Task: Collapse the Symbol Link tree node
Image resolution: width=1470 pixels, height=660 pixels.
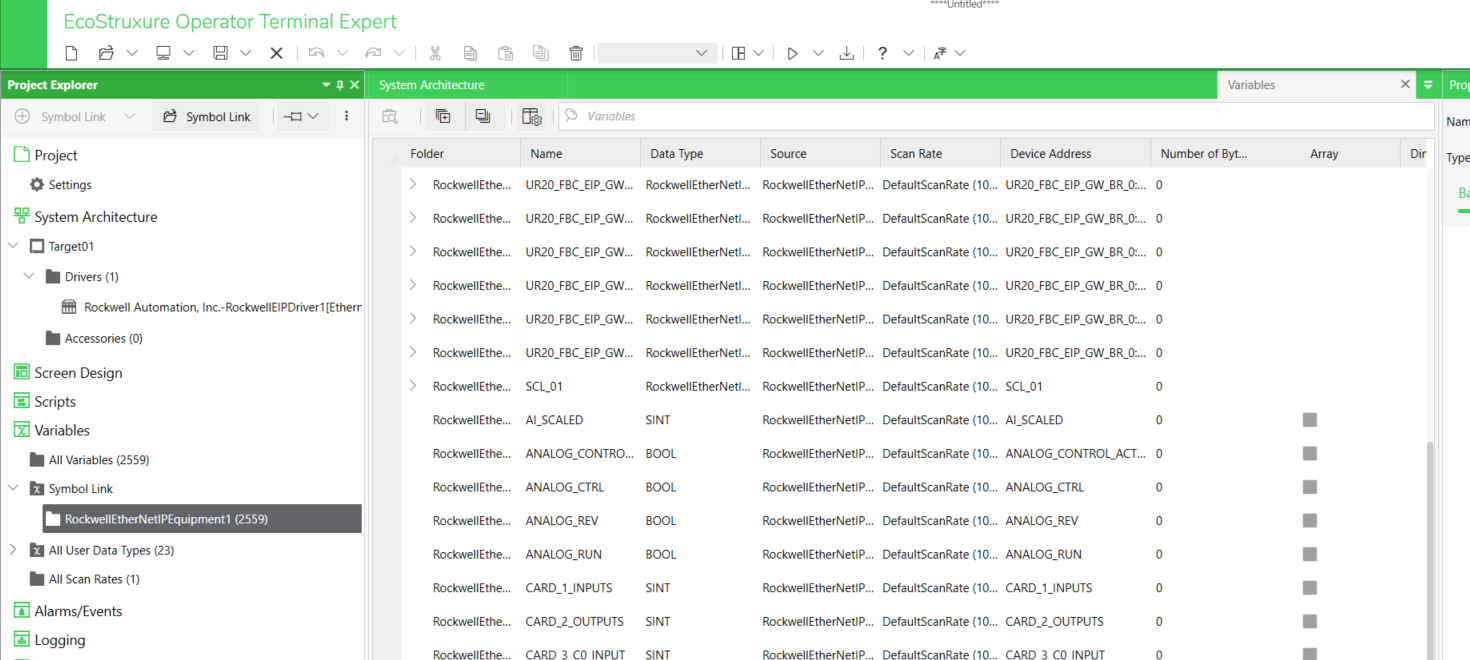Action: click(x=13, y=489)
